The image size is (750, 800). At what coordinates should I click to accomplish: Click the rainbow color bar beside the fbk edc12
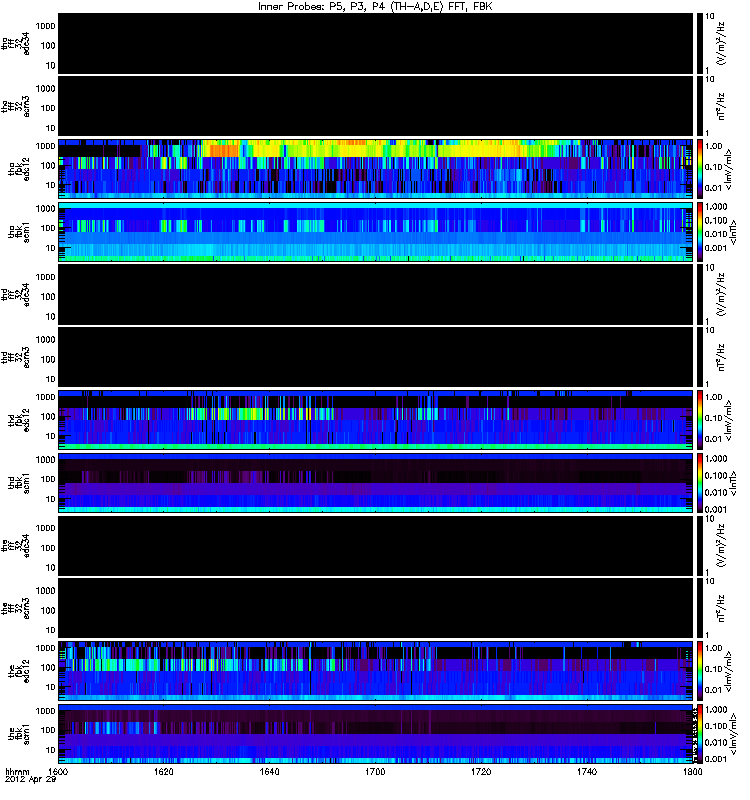pyautogui.click(x=699, y=671)
